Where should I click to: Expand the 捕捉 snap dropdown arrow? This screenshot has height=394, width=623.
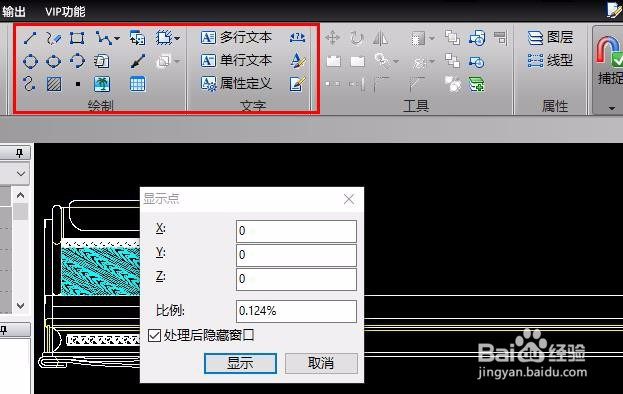pos(612,108)
